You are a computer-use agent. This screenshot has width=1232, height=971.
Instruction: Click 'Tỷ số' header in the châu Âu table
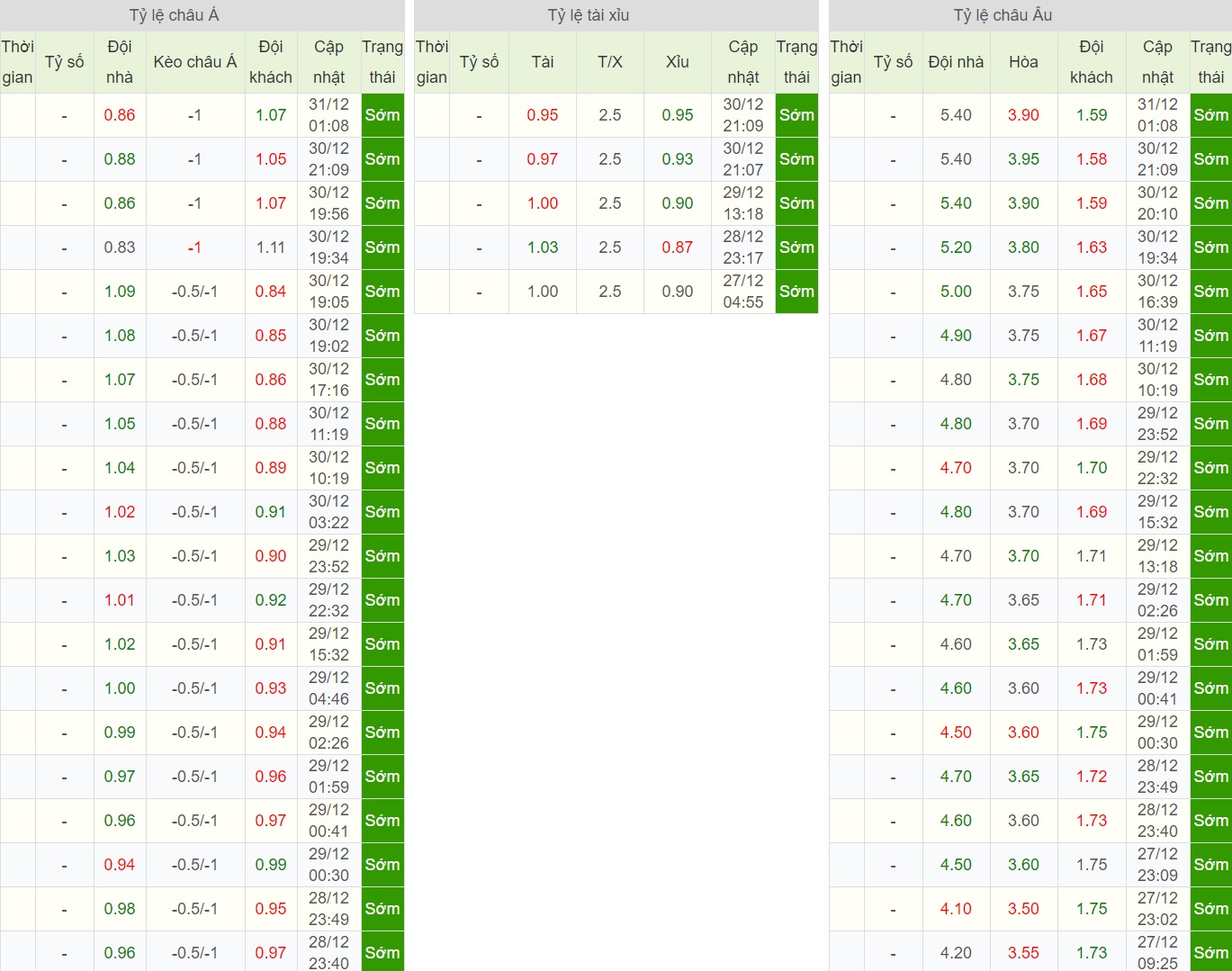coord(893,62)
